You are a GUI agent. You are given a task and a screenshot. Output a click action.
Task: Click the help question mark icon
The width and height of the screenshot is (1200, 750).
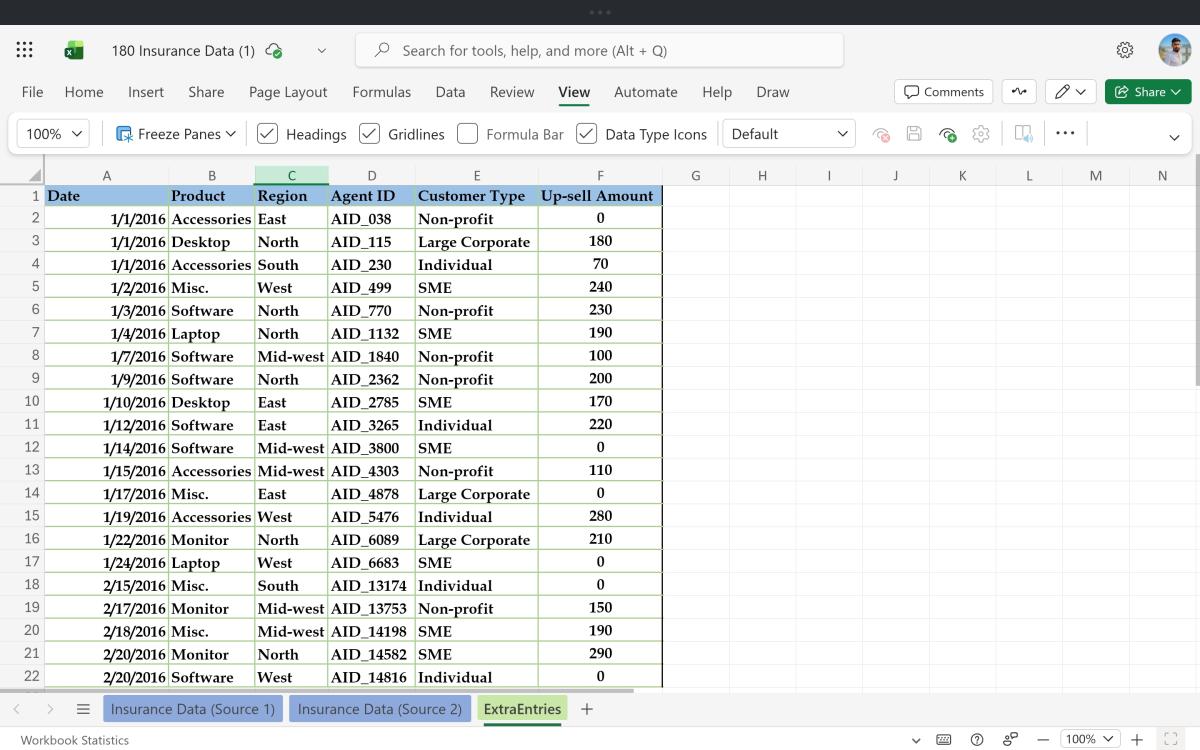977,739
